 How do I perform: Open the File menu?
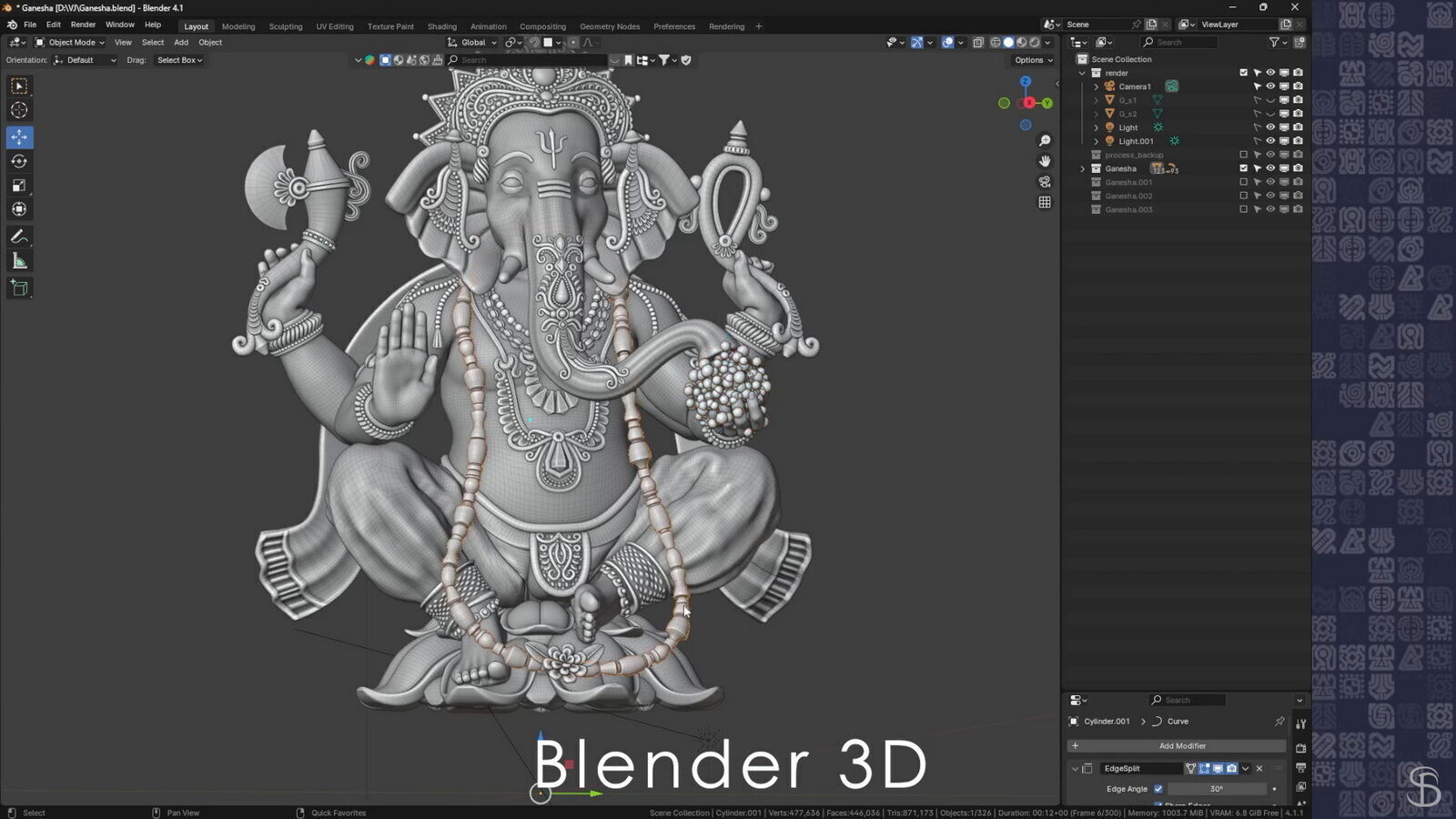[30, 25]
